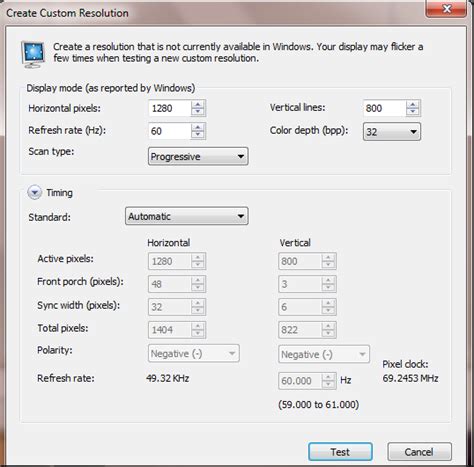Increase Vertical lines with up arrow
Viewport: 474px width, 467px height.
click(413, 104)
